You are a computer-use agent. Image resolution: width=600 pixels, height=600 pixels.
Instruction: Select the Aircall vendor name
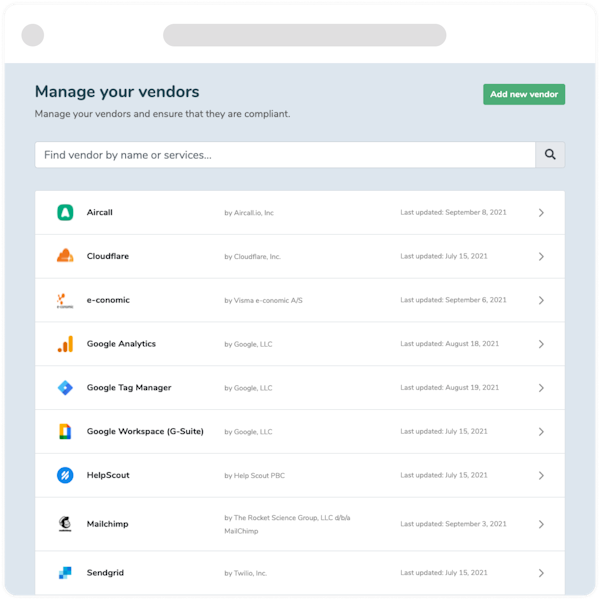pyautogui.click(x=99, y=212)
